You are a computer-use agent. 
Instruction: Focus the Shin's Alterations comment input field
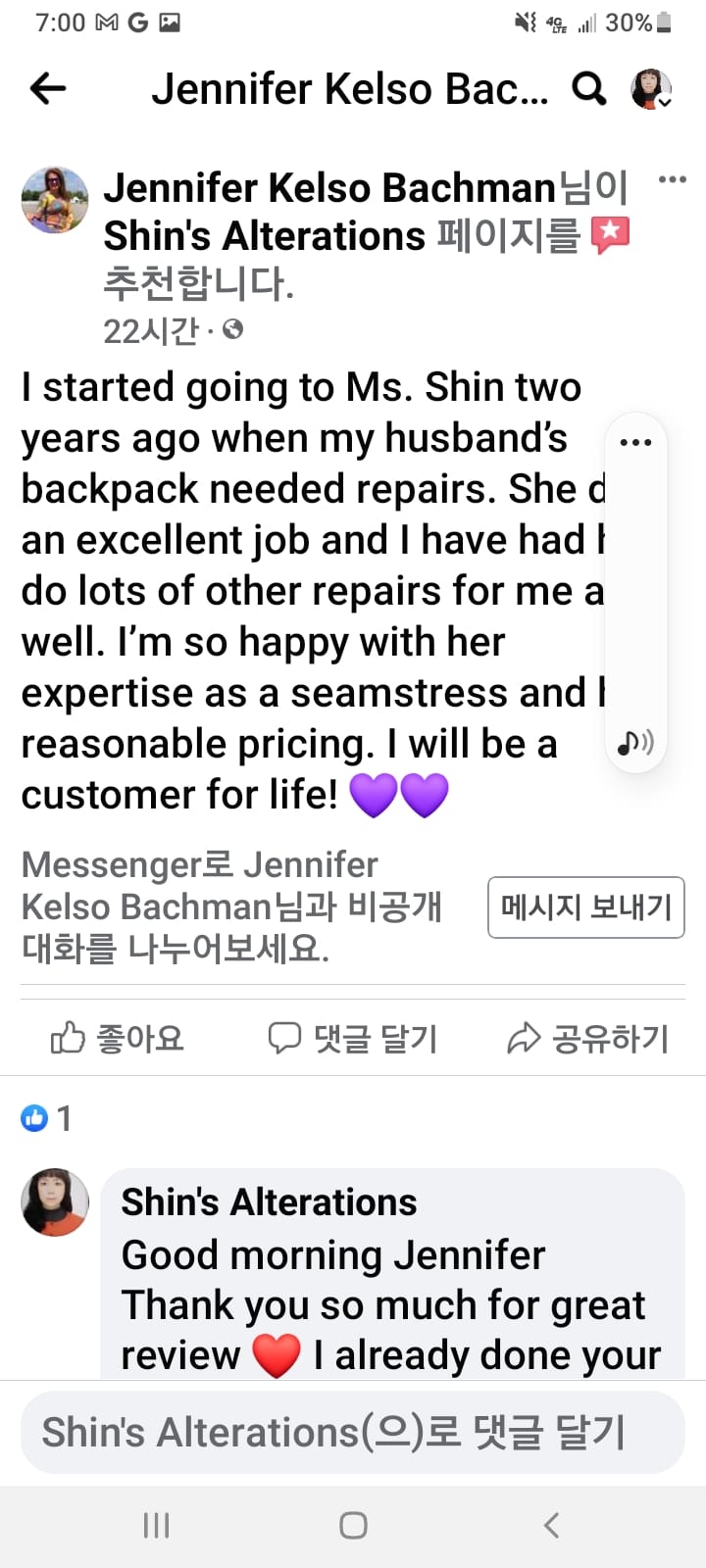(x=353, y=1432)
